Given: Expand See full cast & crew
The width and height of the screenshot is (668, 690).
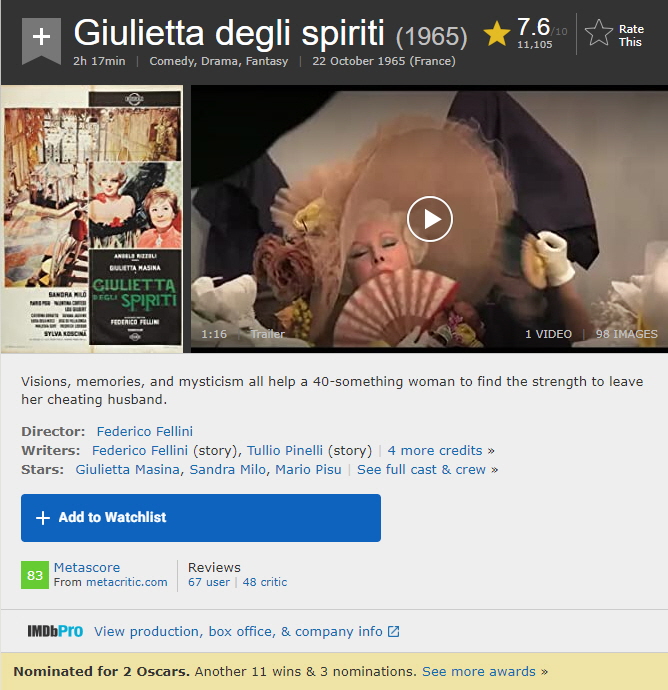Looking at the screenshot, I should [421, 470].
